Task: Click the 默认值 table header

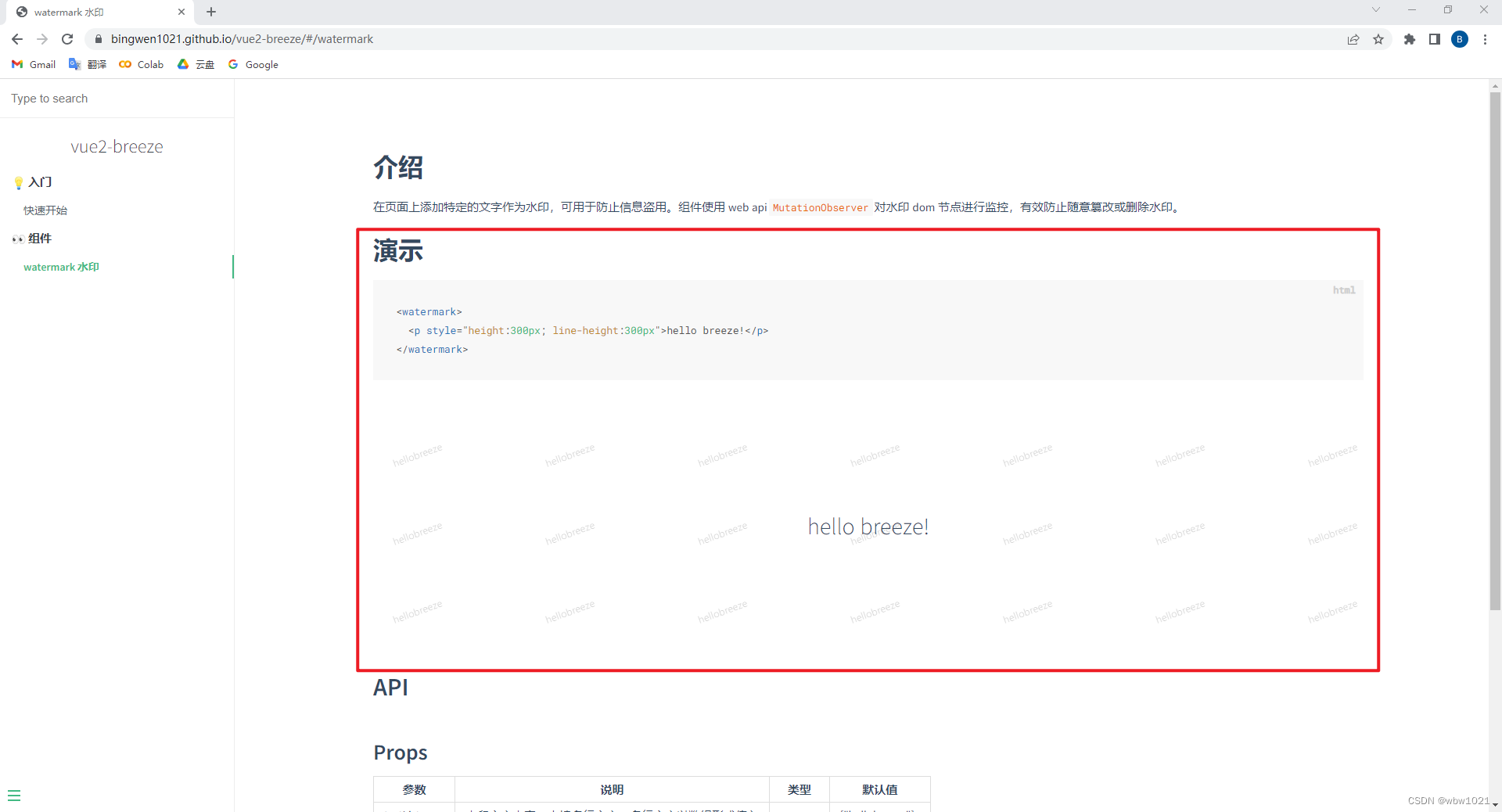Action: coord(880,790)
